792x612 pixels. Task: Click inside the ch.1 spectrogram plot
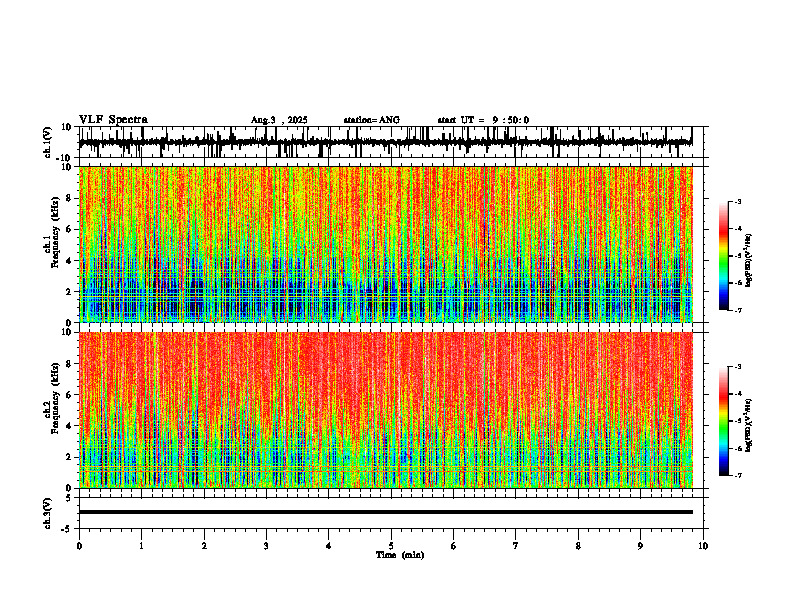(385, 244)
